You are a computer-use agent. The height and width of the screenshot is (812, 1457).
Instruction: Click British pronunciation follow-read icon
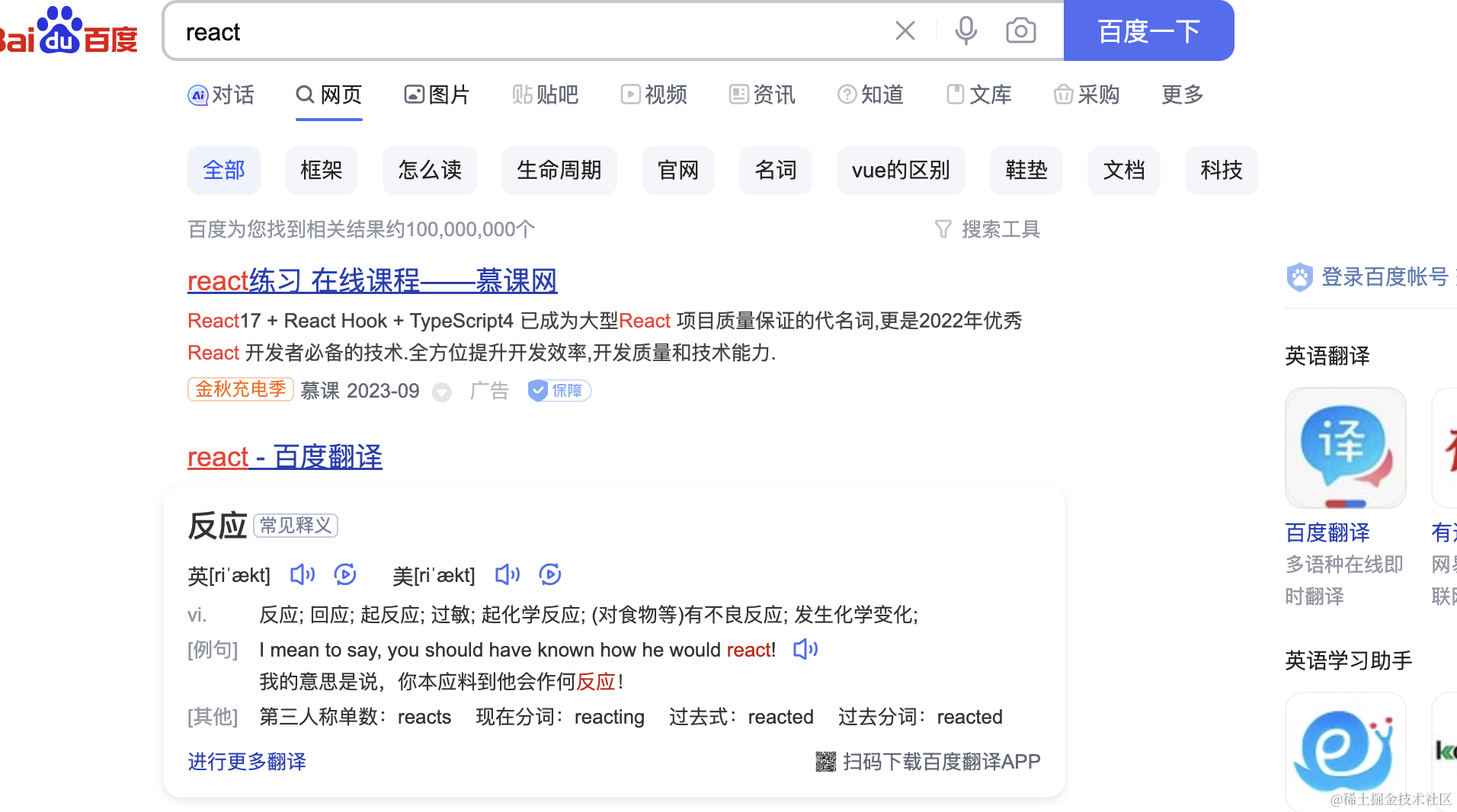(x=345, y=574)
